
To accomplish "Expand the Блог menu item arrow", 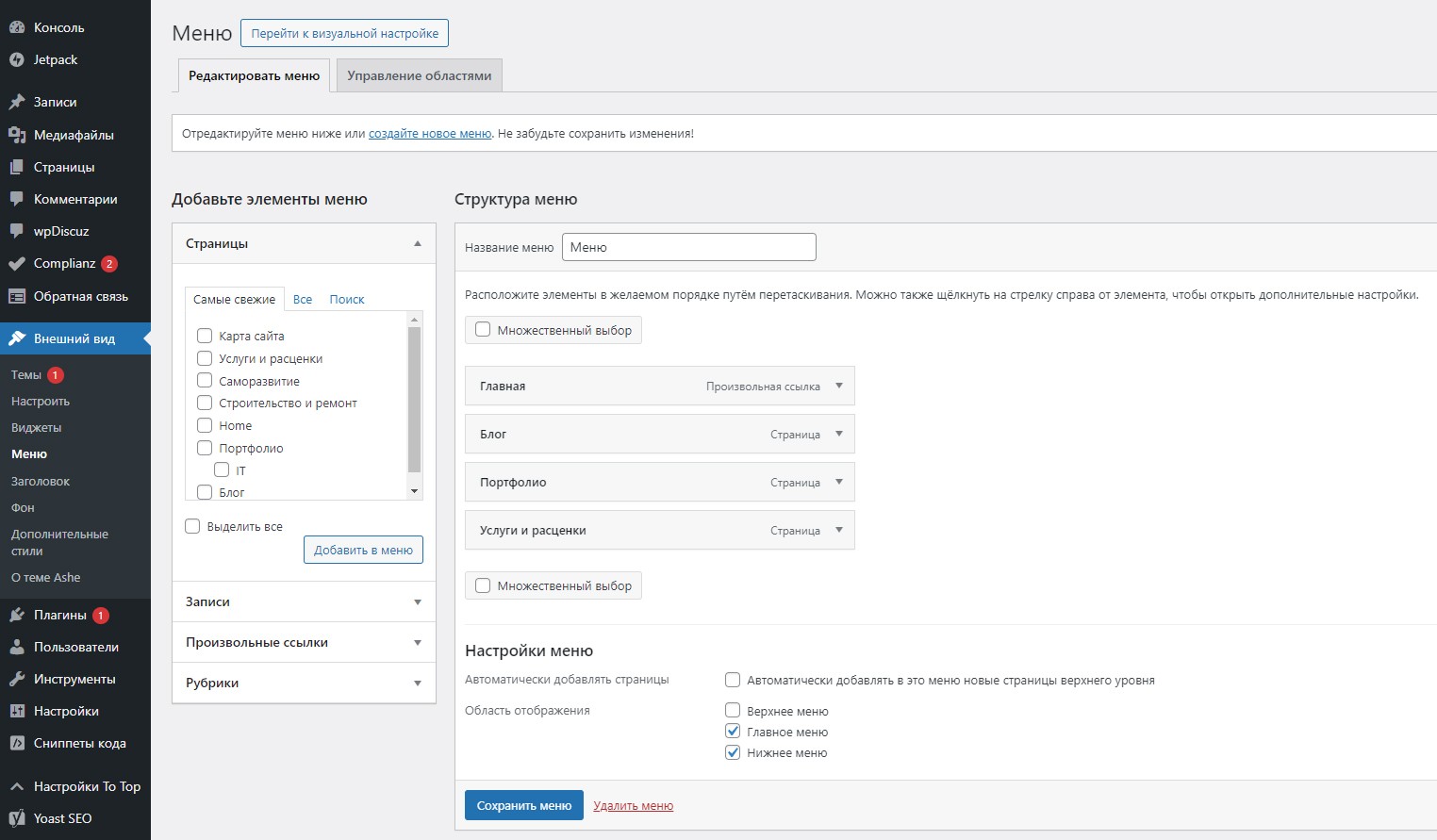I will (x=839, y=434).
